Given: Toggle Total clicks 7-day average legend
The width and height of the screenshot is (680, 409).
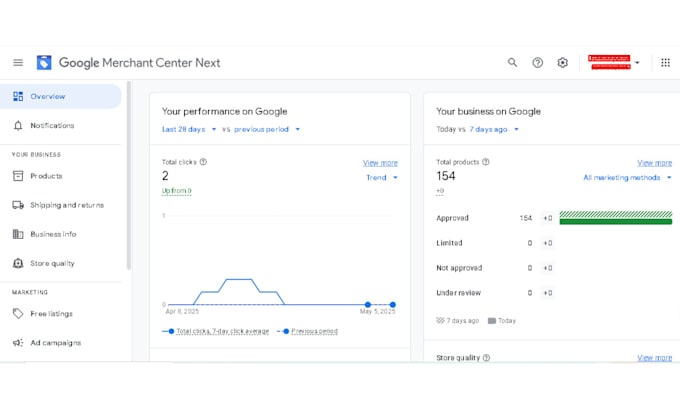Looking at the screenshot, I should [x=216, y=331].
